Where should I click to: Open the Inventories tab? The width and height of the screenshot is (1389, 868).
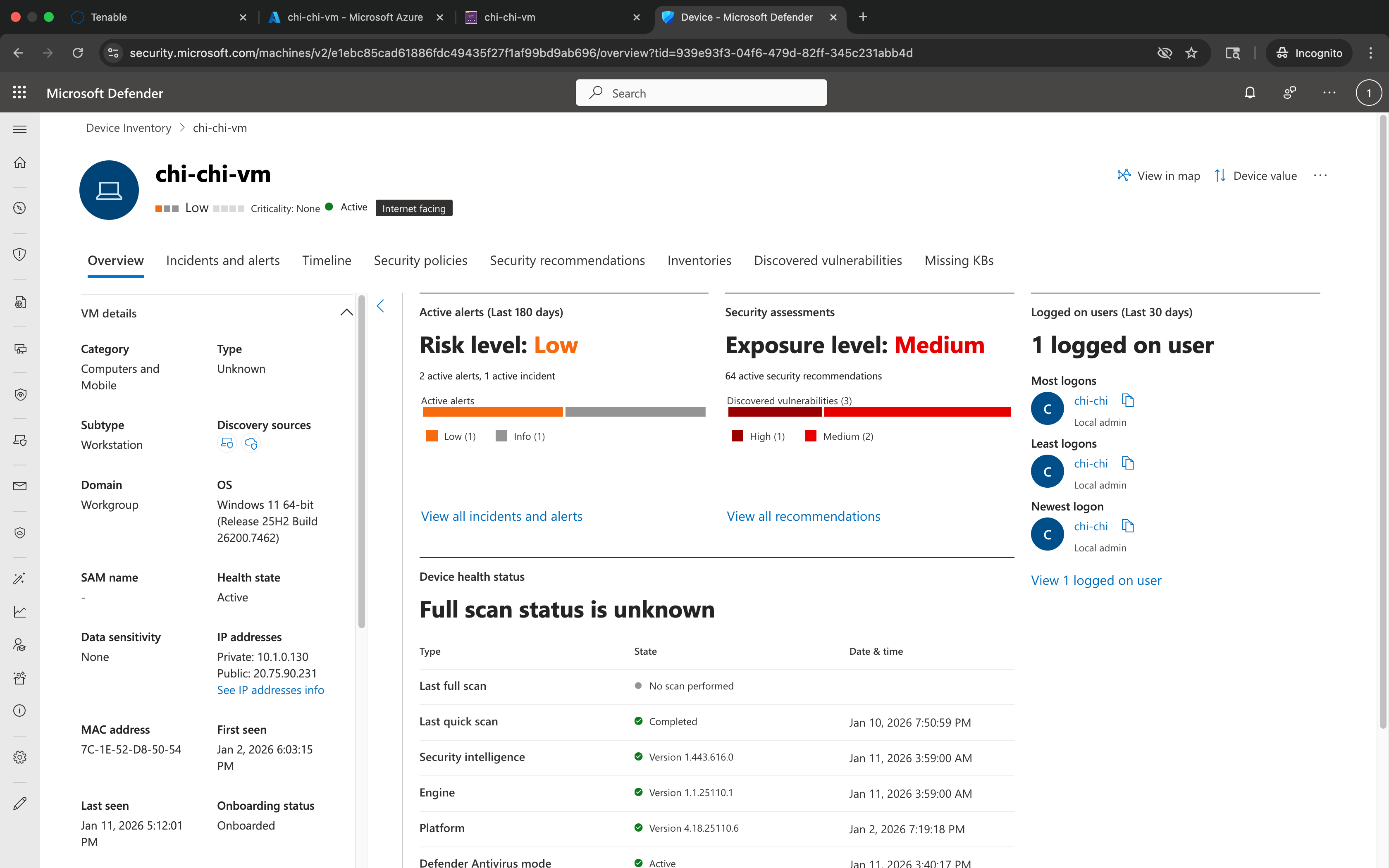click(699, 261)
